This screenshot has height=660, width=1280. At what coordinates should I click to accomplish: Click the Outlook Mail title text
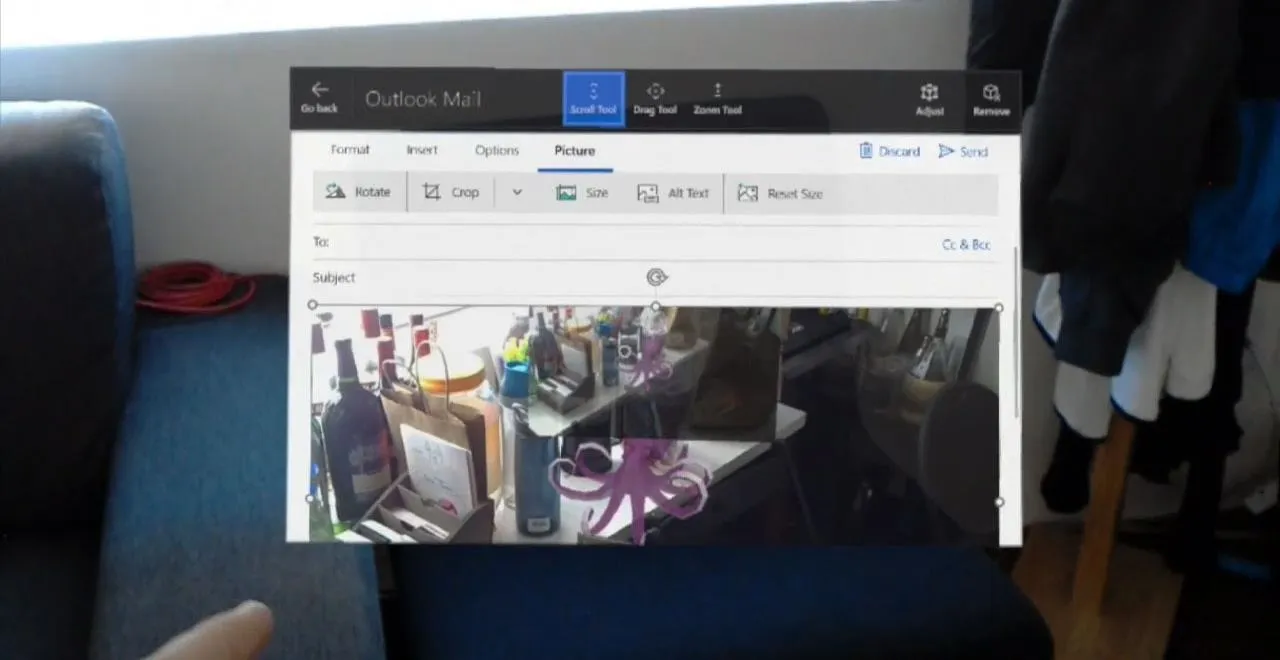pyautogui.click(x=423, y=99)
